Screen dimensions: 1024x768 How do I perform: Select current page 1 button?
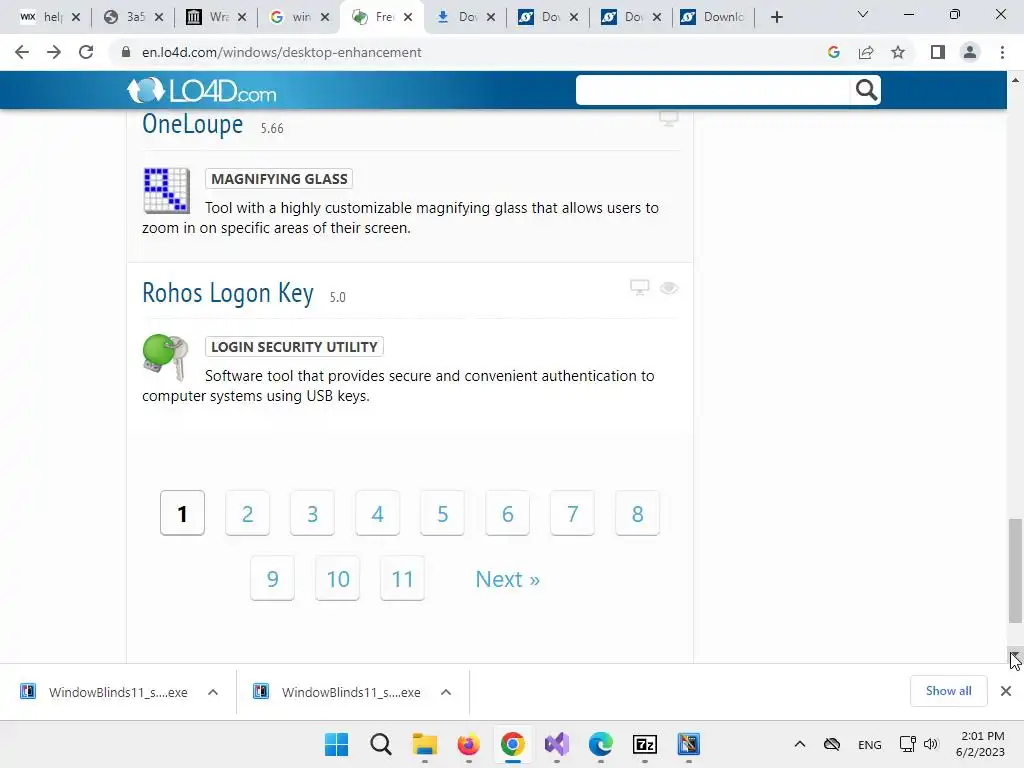point(182,513)
